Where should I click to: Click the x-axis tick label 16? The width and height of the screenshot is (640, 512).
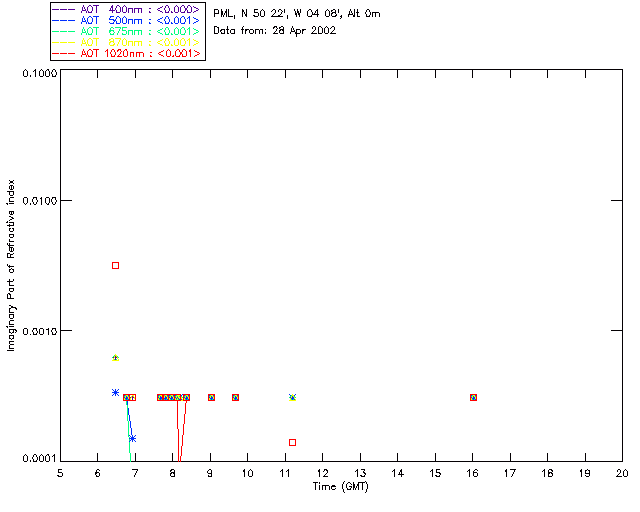coord(473,473)
